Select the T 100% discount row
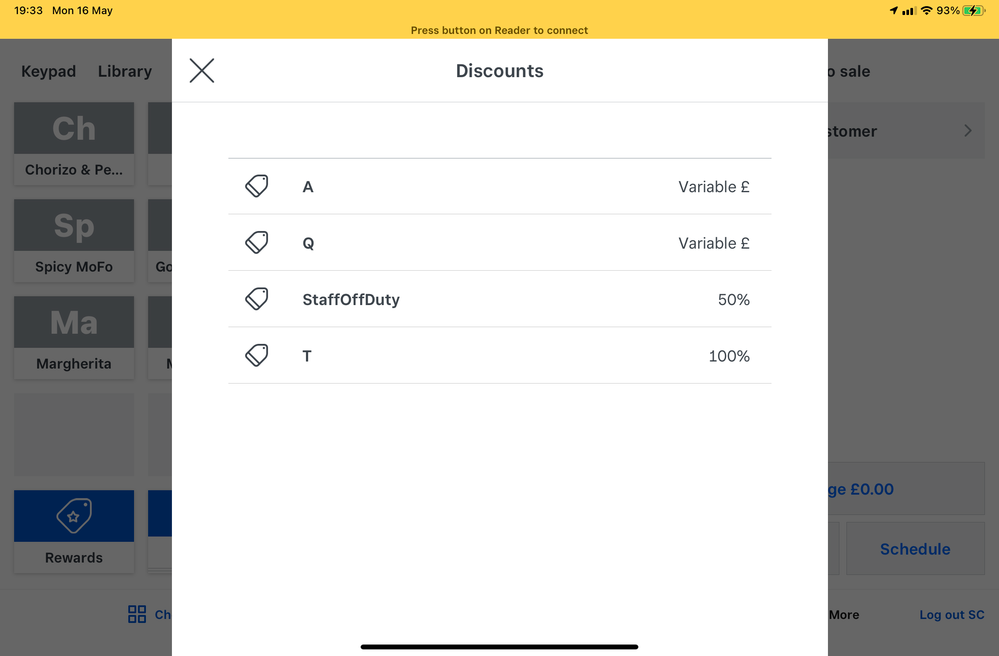Screen dimensions: 999x656 point(500,356)
